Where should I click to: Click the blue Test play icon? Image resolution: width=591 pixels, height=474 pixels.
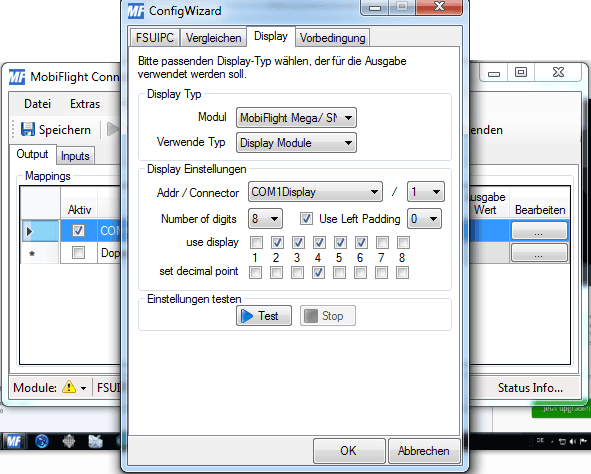[247, 316]
